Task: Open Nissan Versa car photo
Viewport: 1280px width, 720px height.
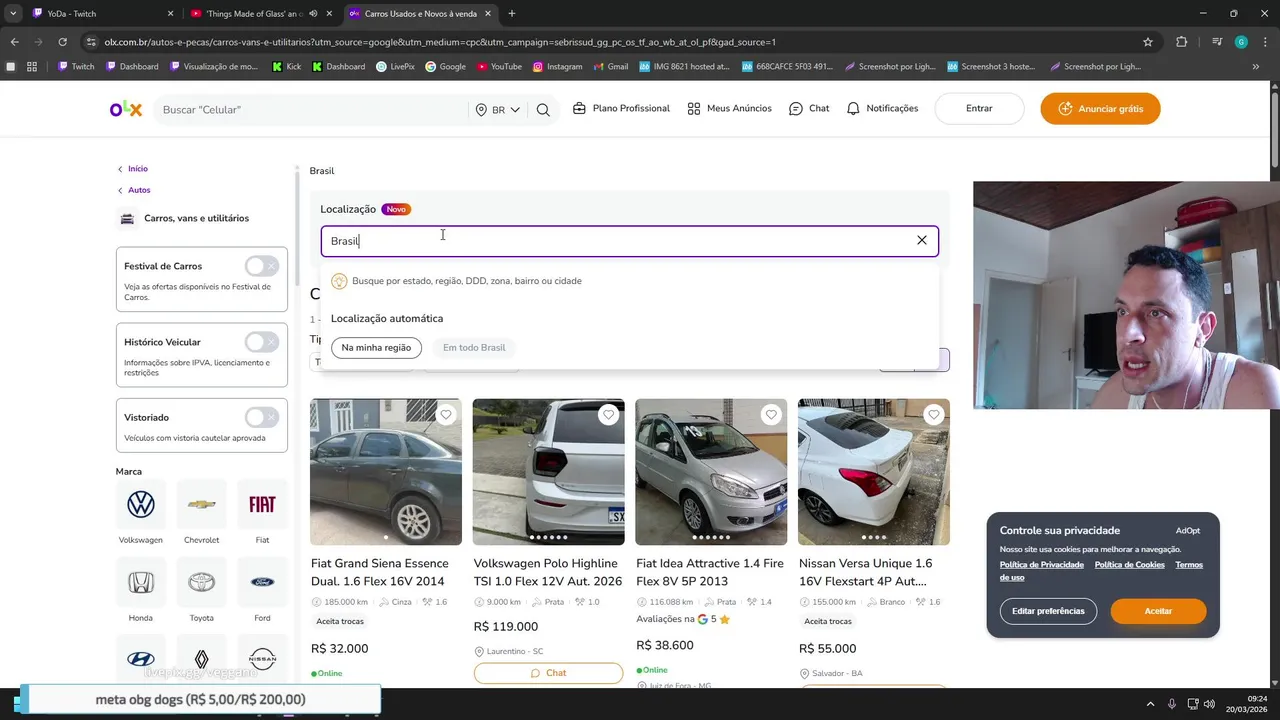Action: [x=874, y=472]
